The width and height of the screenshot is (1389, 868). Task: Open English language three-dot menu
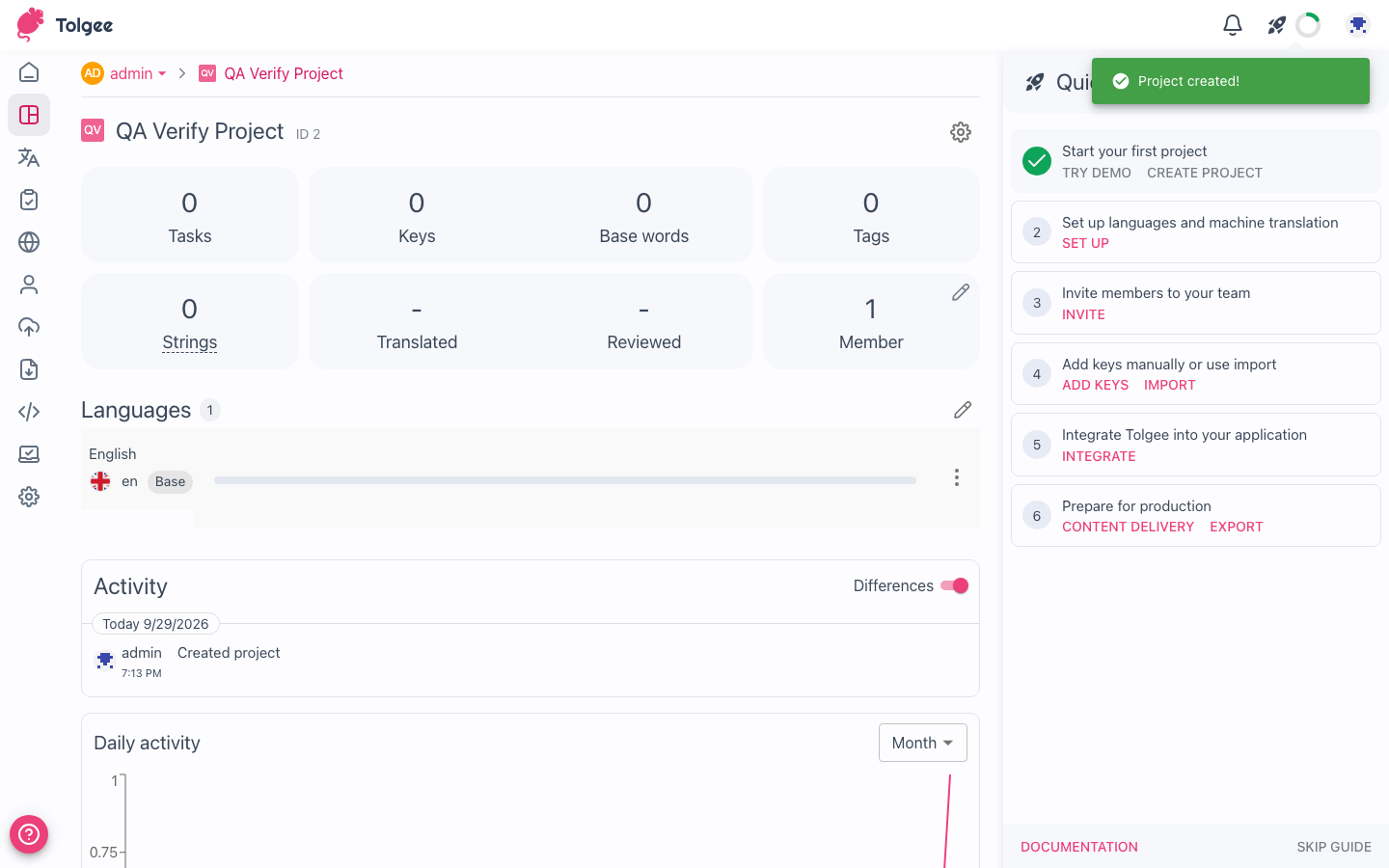957,477
